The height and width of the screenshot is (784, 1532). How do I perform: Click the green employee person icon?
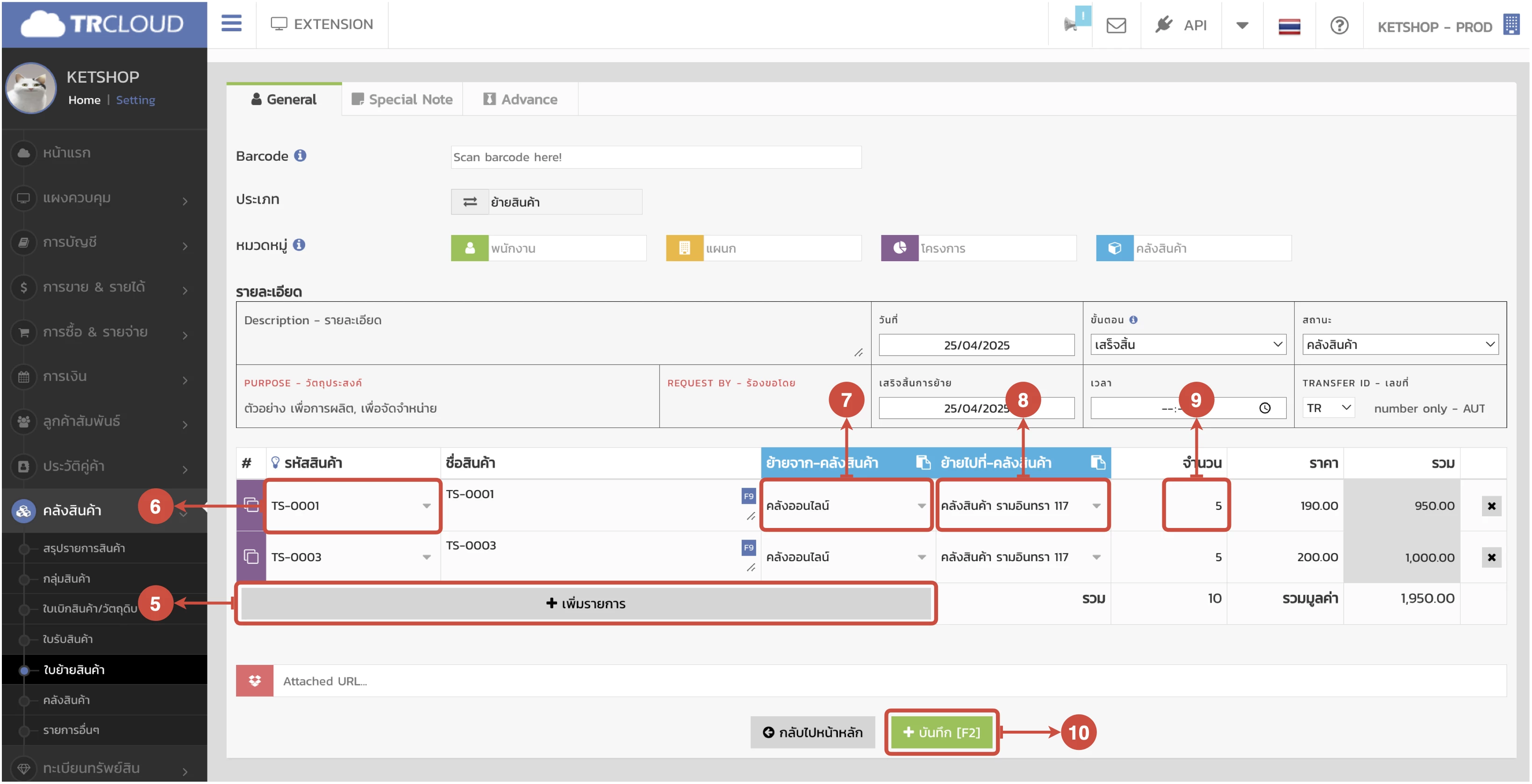pyautogui.click(x=469, y=248)
